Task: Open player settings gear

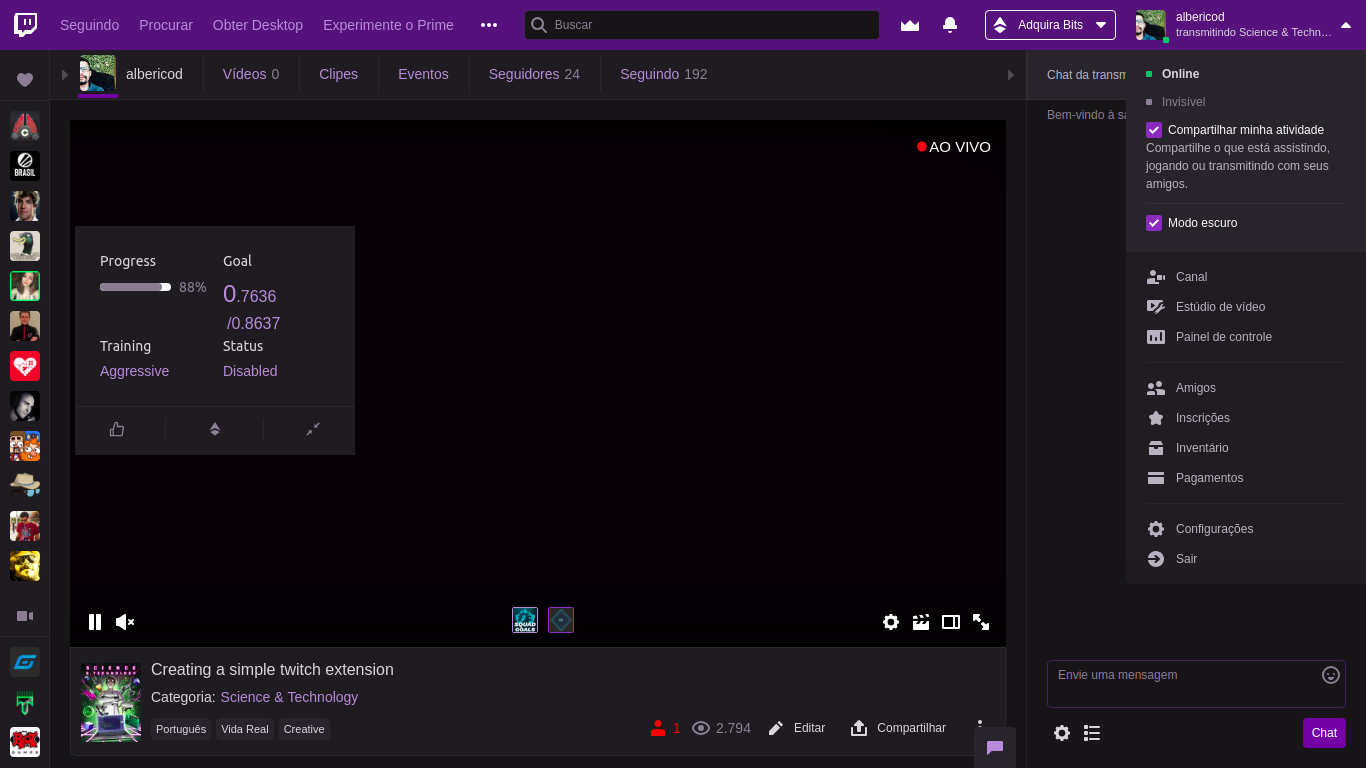Action: 891,622
